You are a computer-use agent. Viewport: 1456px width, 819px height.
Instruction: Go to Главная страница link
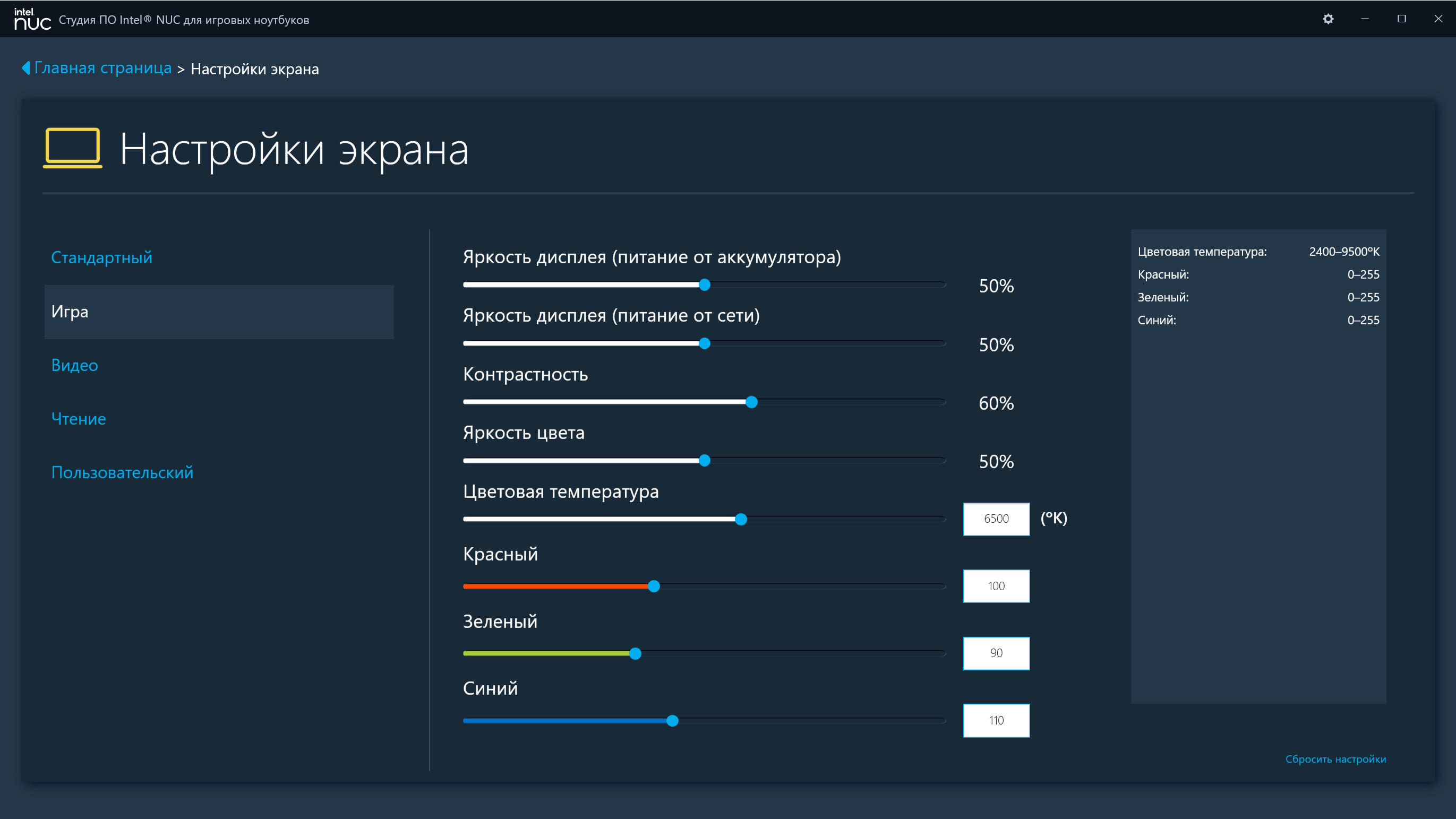[103, 68]
